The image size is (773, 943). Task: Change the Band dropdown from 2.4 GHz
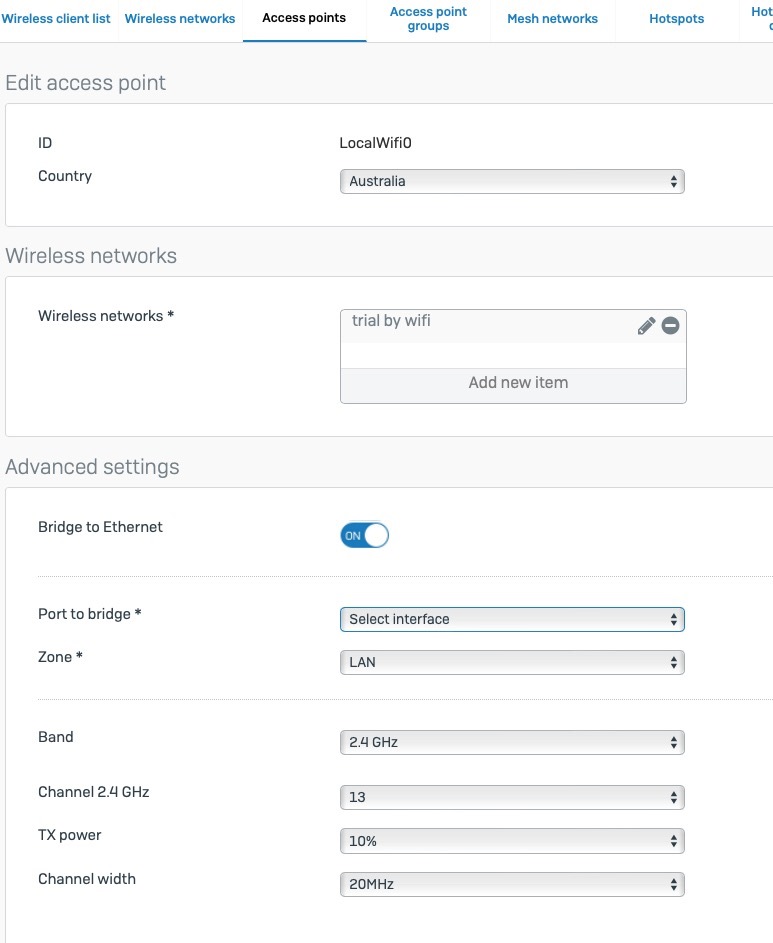(x=512, y=742)
